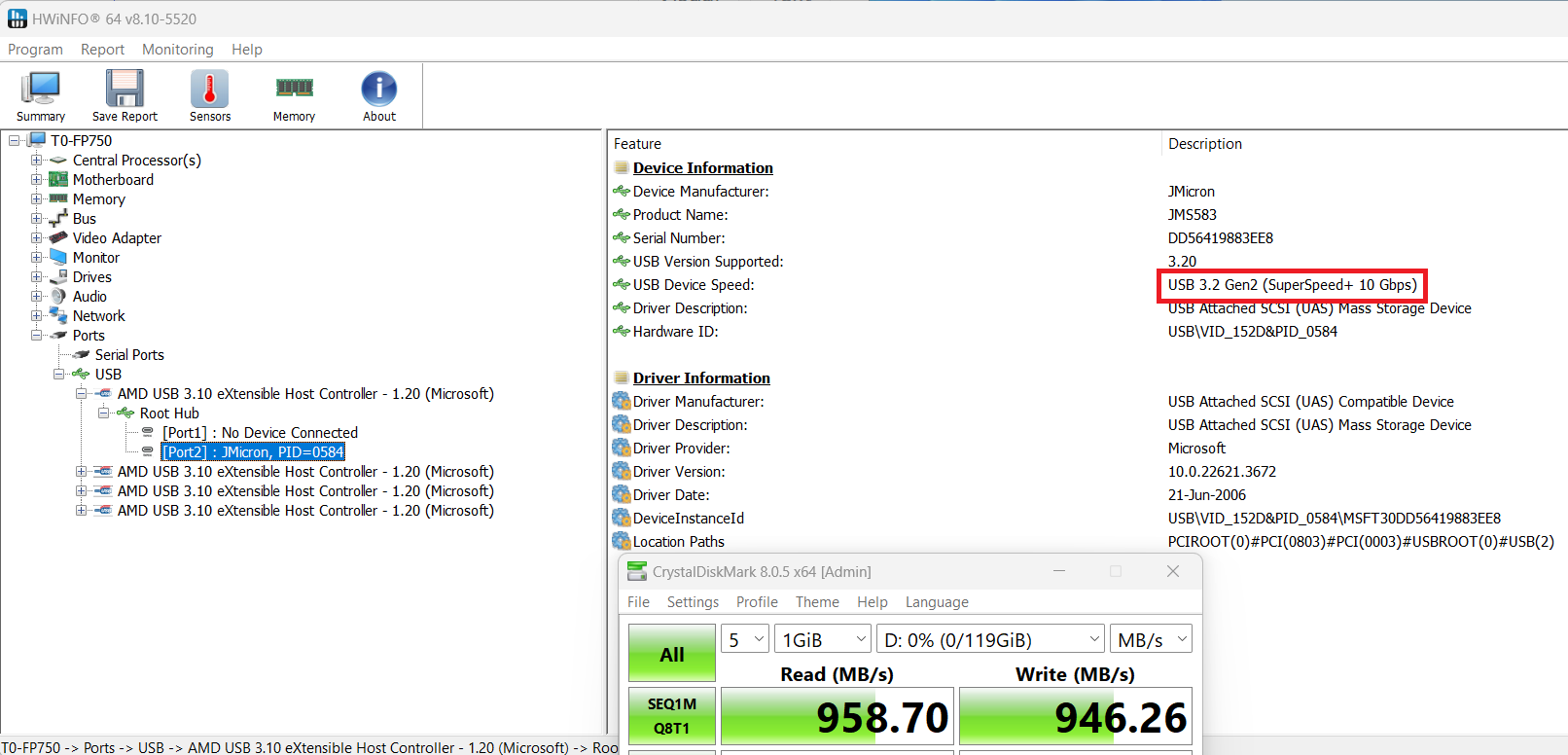
Task: Click the T0-FP750 computer icon
Action: click(37, 140)
